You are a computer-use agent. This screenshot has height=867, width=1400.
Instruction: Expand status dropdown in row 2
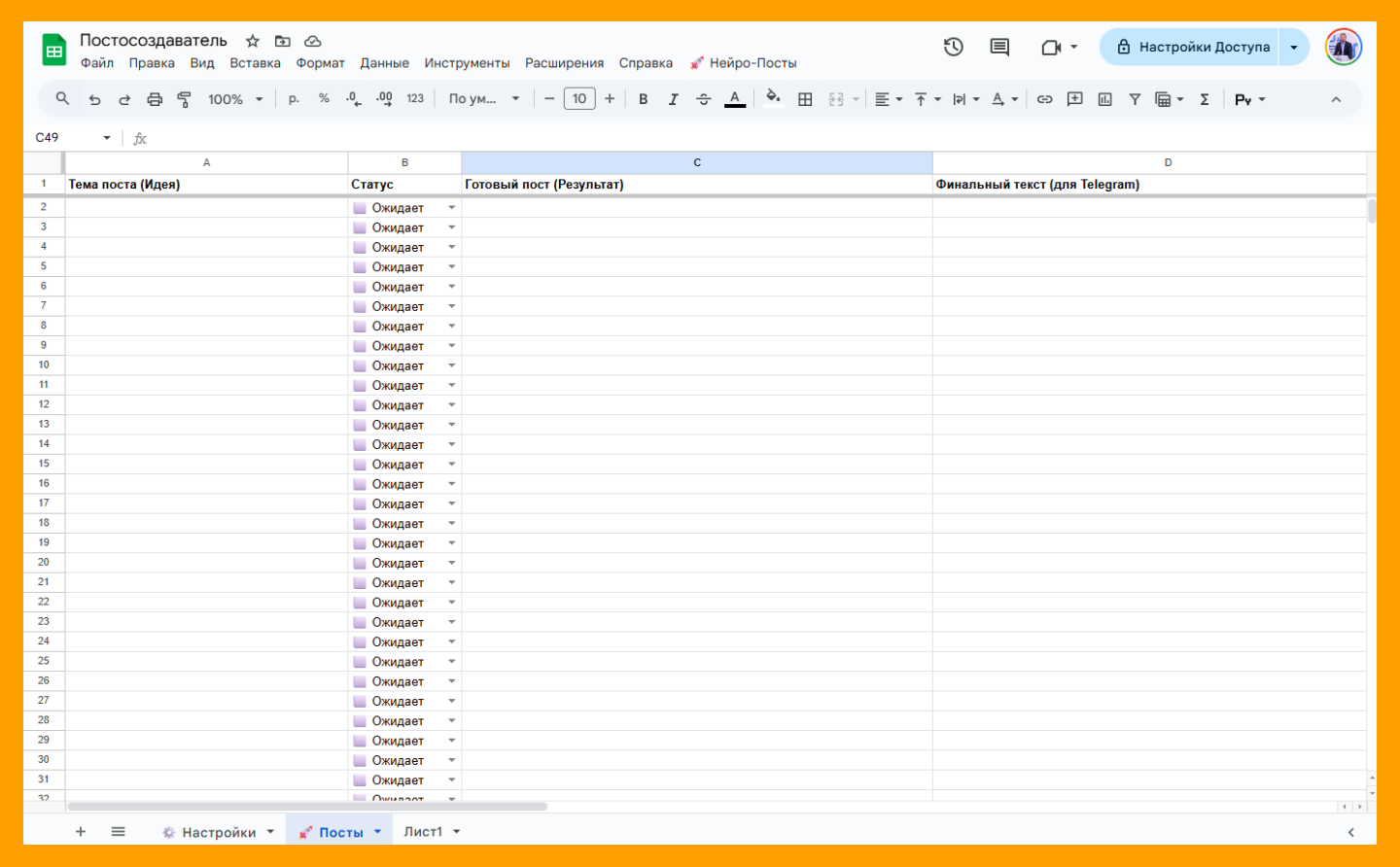451,208
